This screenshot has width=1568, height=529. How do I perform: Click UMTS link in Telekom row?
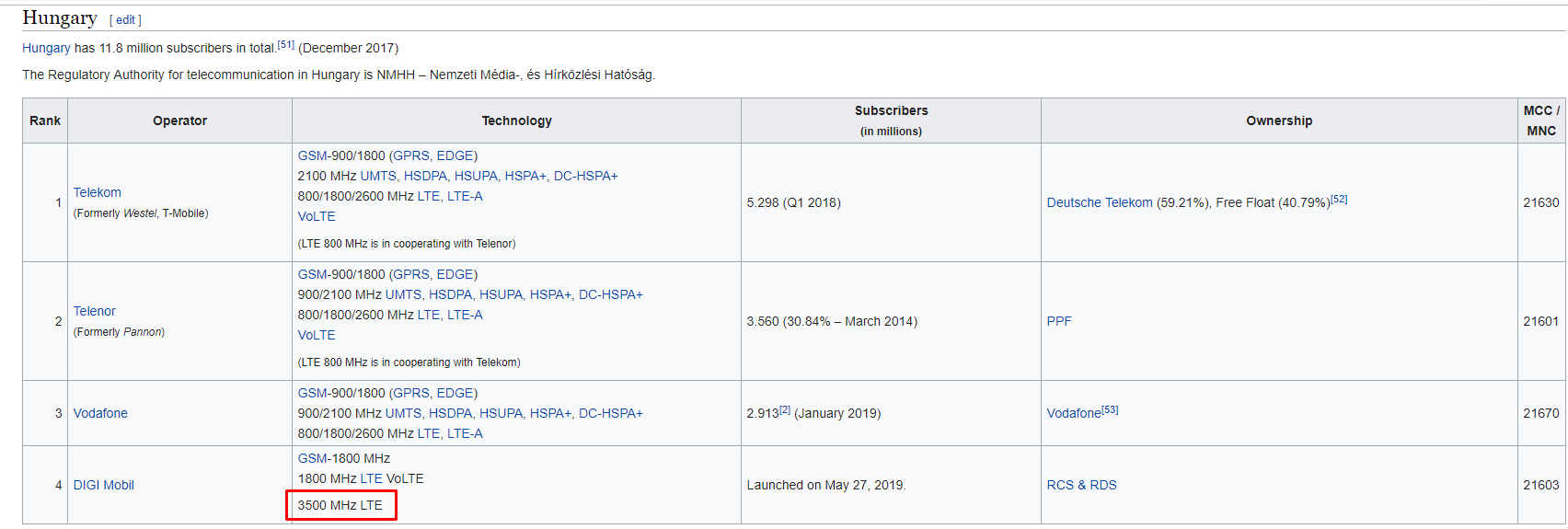pyautogui.click(x=379, y=176)
